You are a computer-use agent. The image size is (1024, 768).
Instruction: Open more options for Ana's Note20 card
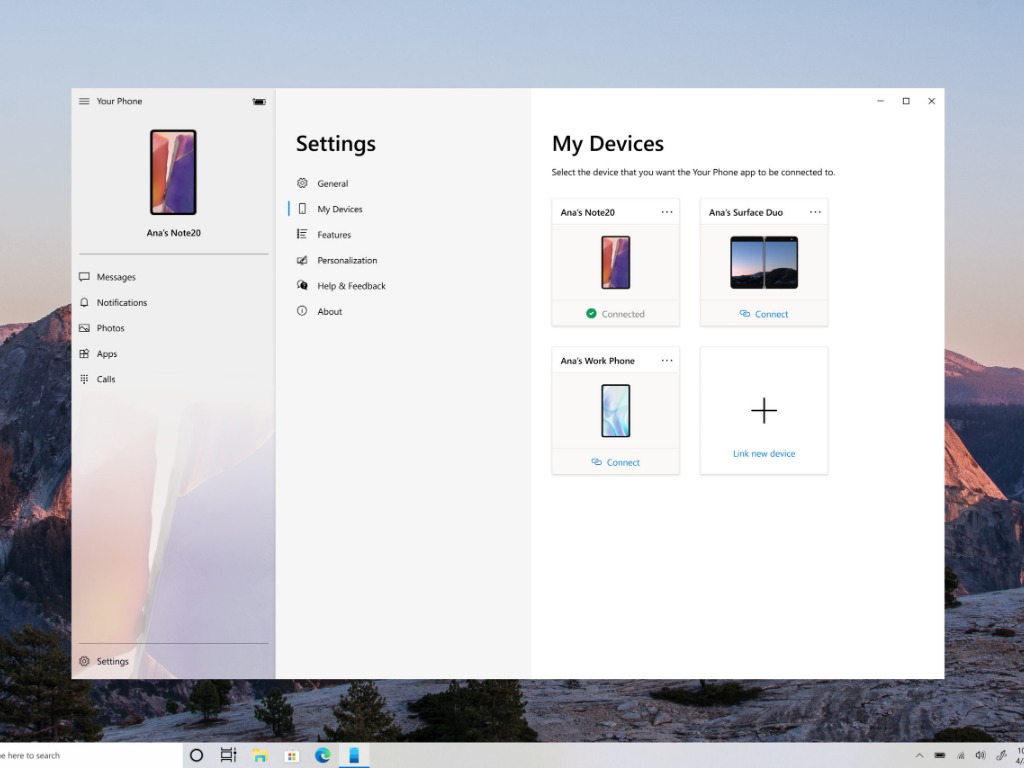pos(667,212)
